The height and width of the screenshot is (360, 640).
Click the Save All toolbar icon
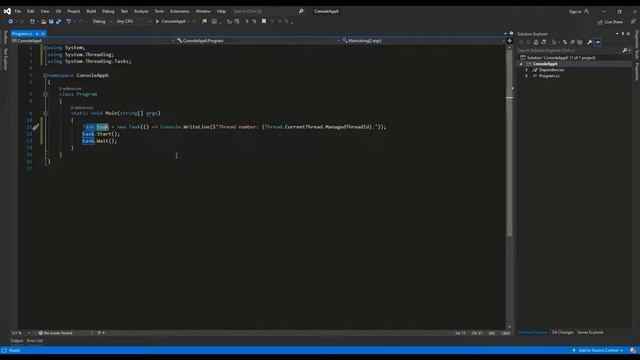pyautogui.click(x=58, y=21)
